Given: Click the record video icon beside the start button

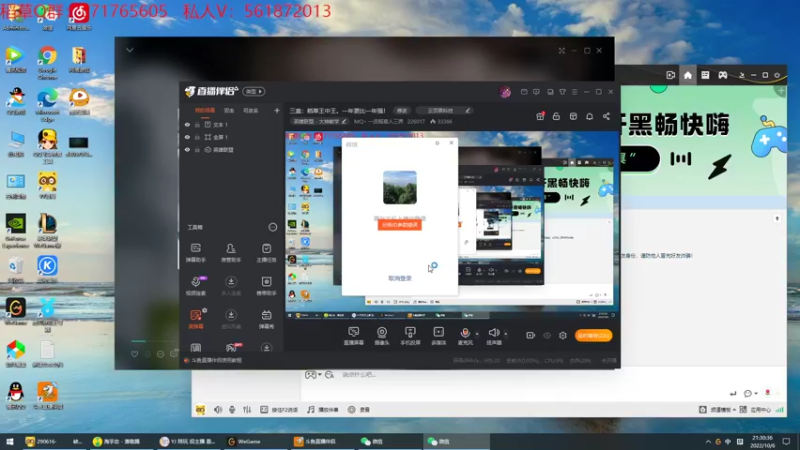Looking at the screenshot, I should tap(531, 335).
